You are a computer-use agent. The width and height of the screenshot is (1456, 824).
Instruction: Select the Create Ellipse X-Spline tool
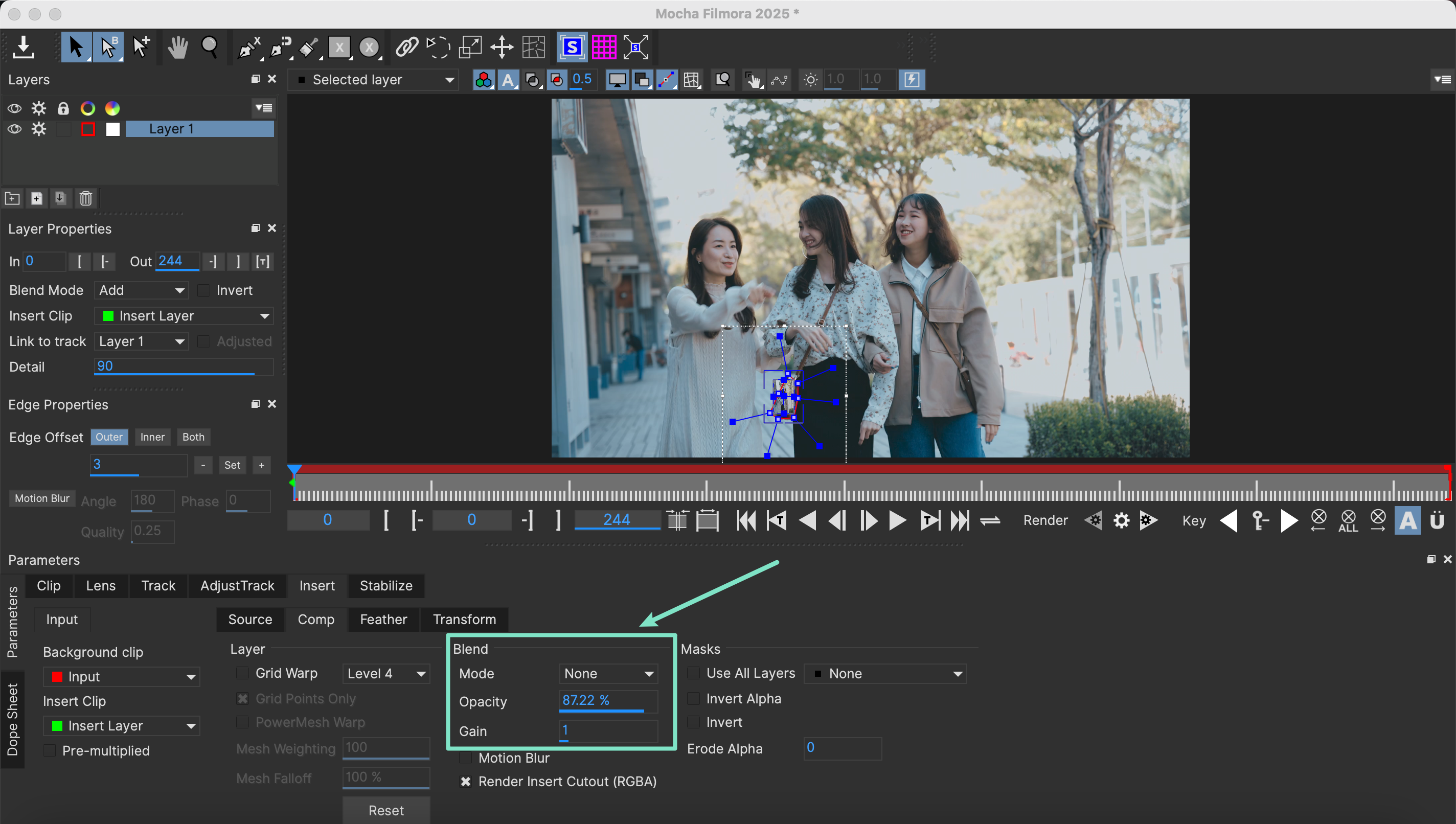[x=370, y=48]
